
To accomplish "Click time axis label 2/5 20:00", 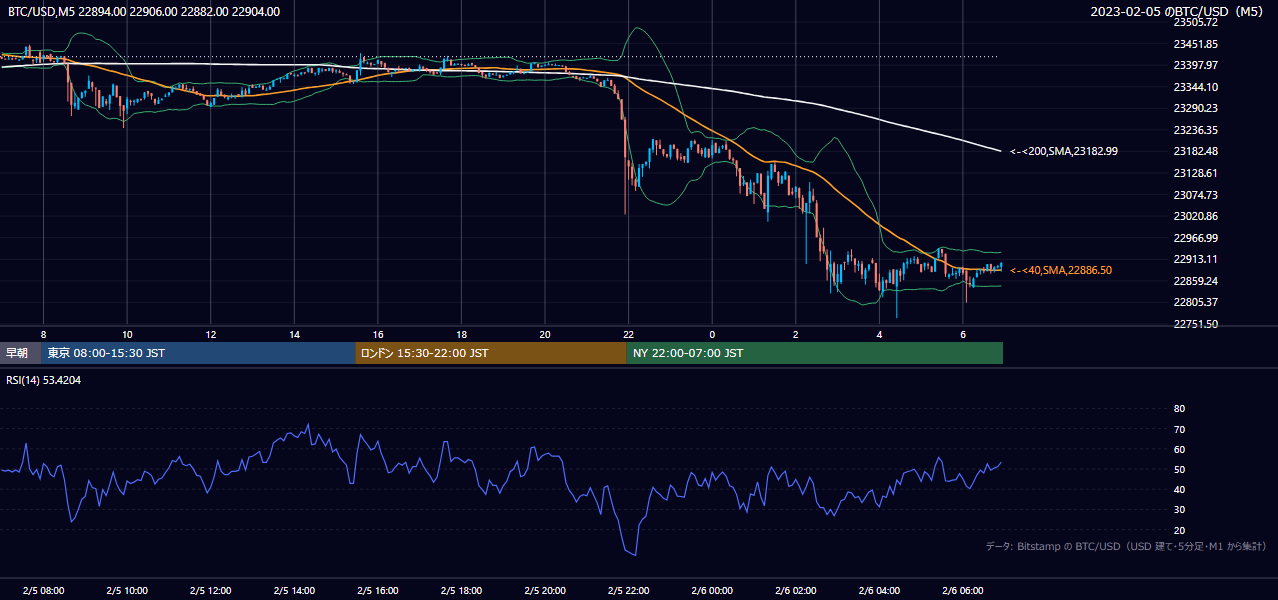I will (545, 591).
